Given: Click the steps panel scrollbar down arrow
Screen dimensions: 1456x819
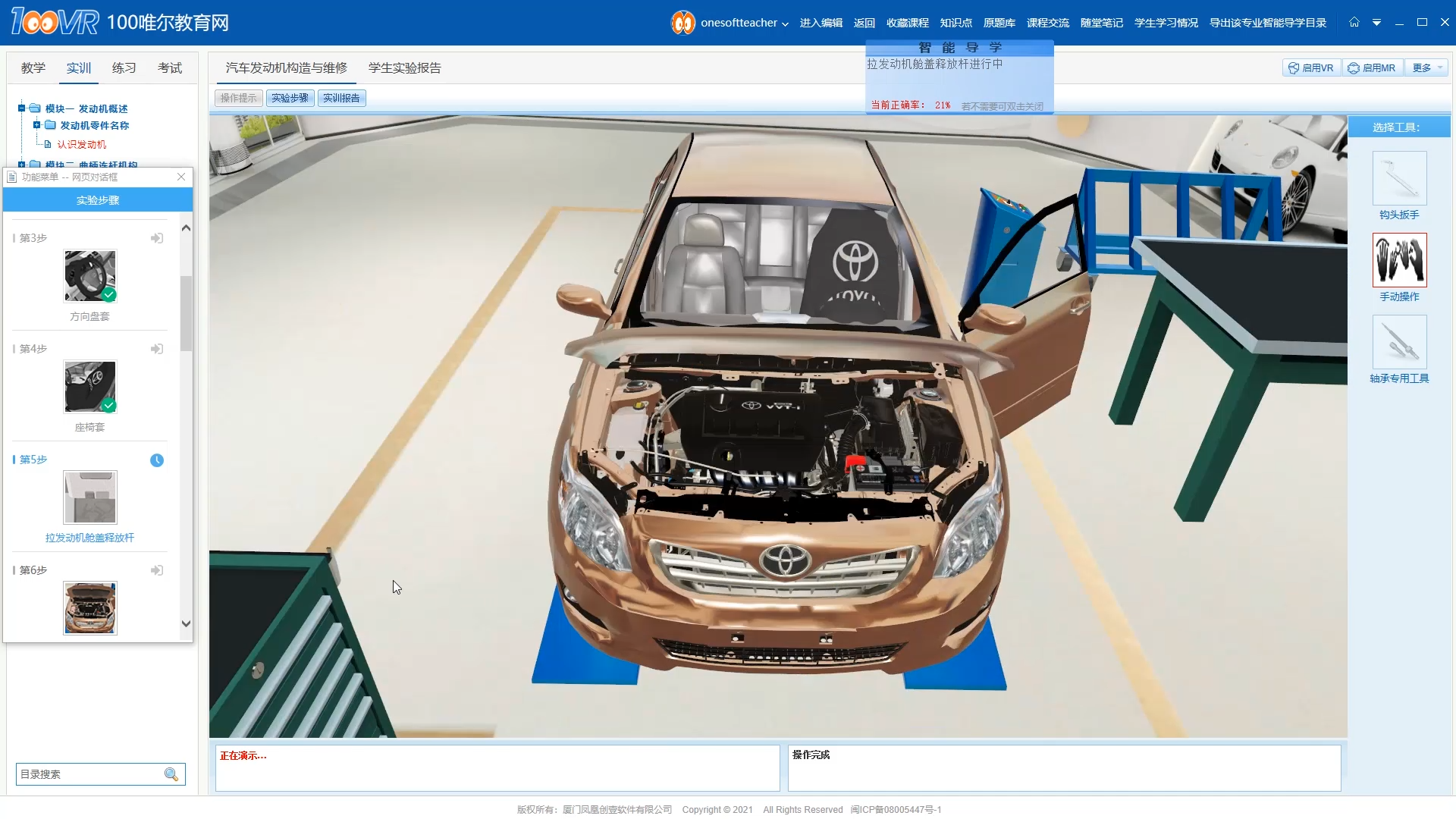Looking at the screenshot, I should [186, 623].
